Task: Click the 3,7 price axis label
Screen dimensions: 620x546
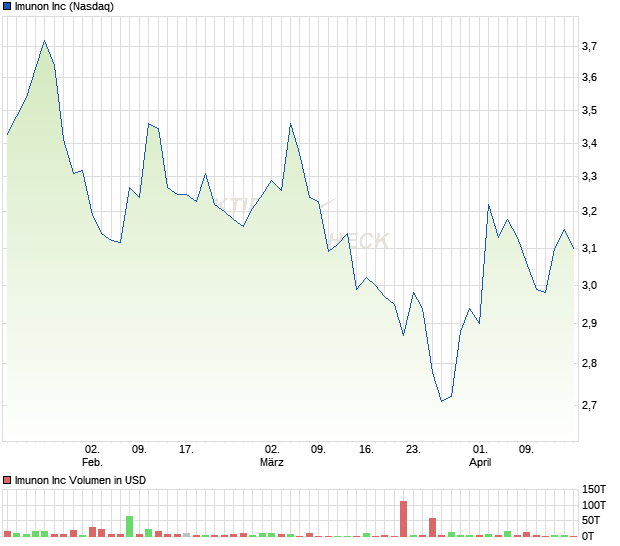Action: (589, 46)
